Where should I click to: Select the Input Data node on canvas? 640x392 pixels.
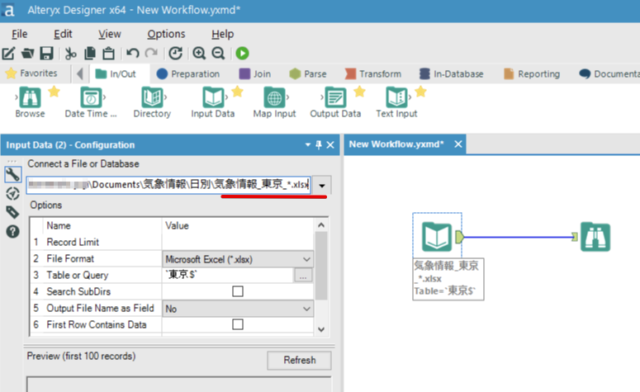pyautogui.click(x=437, y=237)
